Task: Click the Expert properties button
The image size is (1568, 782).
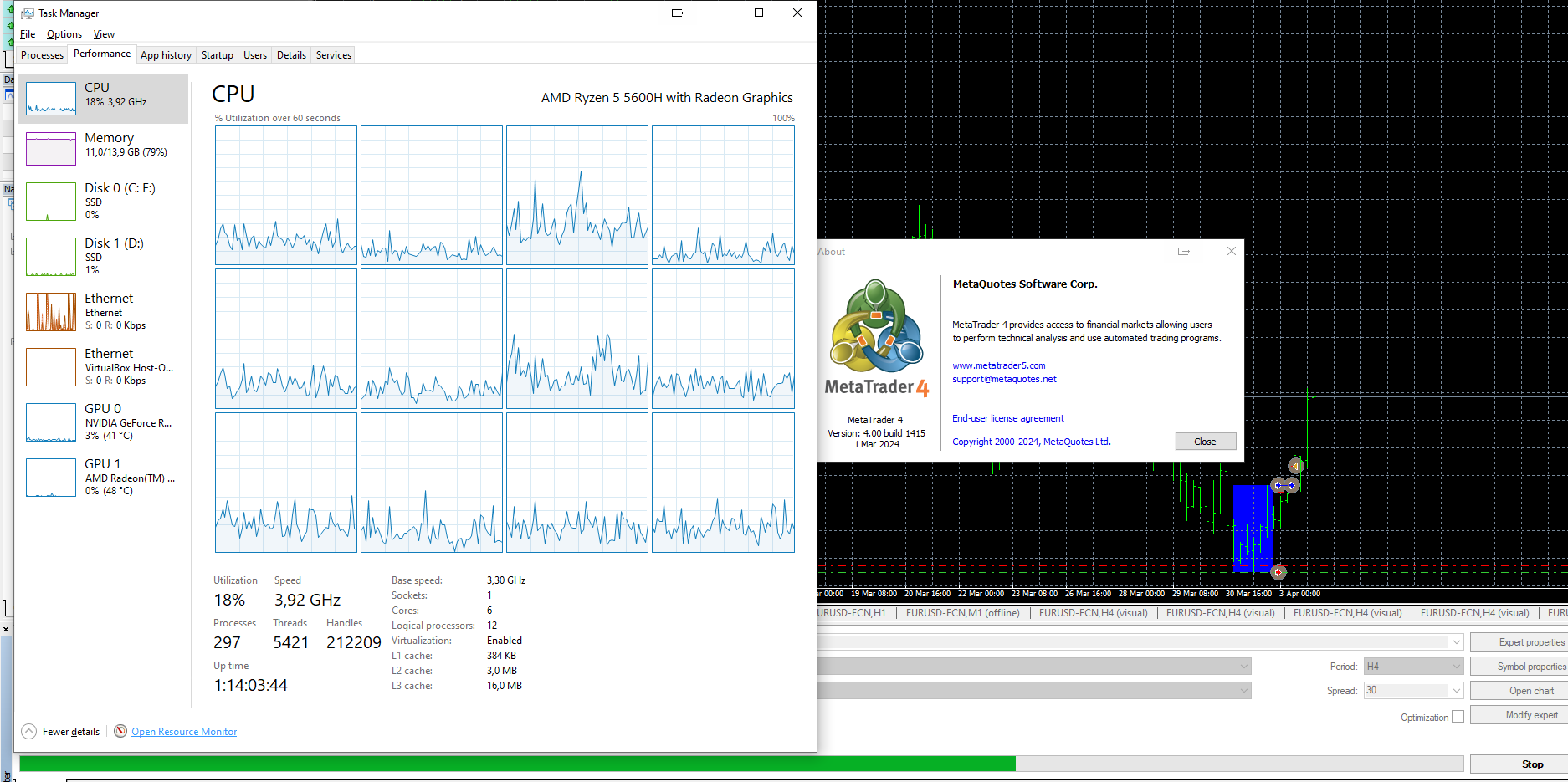Action: pyautogui.click(x=1519, y=642)
